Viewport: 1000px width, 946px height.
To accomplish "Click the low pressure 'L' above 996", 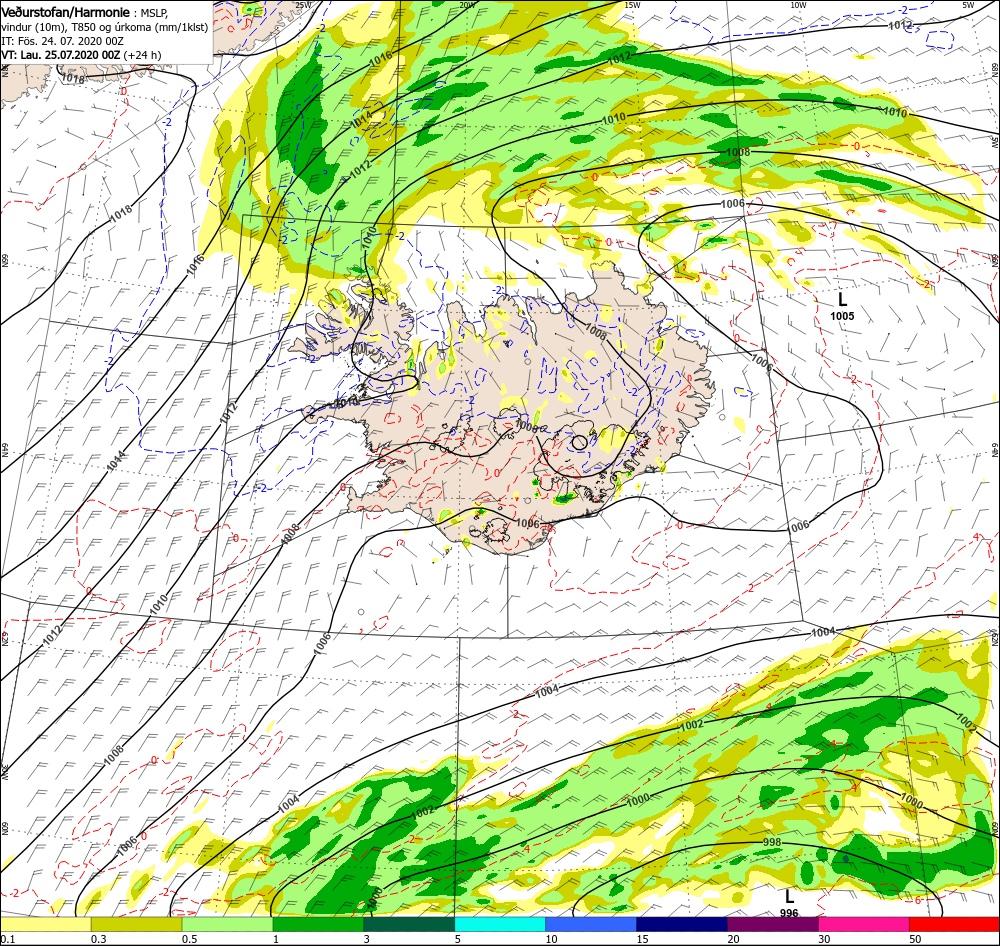I will click(x=790, y=897).
